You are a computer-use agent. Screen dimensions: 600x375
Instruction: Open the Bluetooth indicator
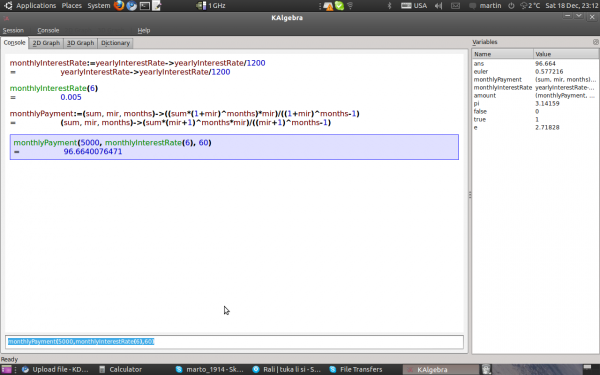[x=389, y=5]
